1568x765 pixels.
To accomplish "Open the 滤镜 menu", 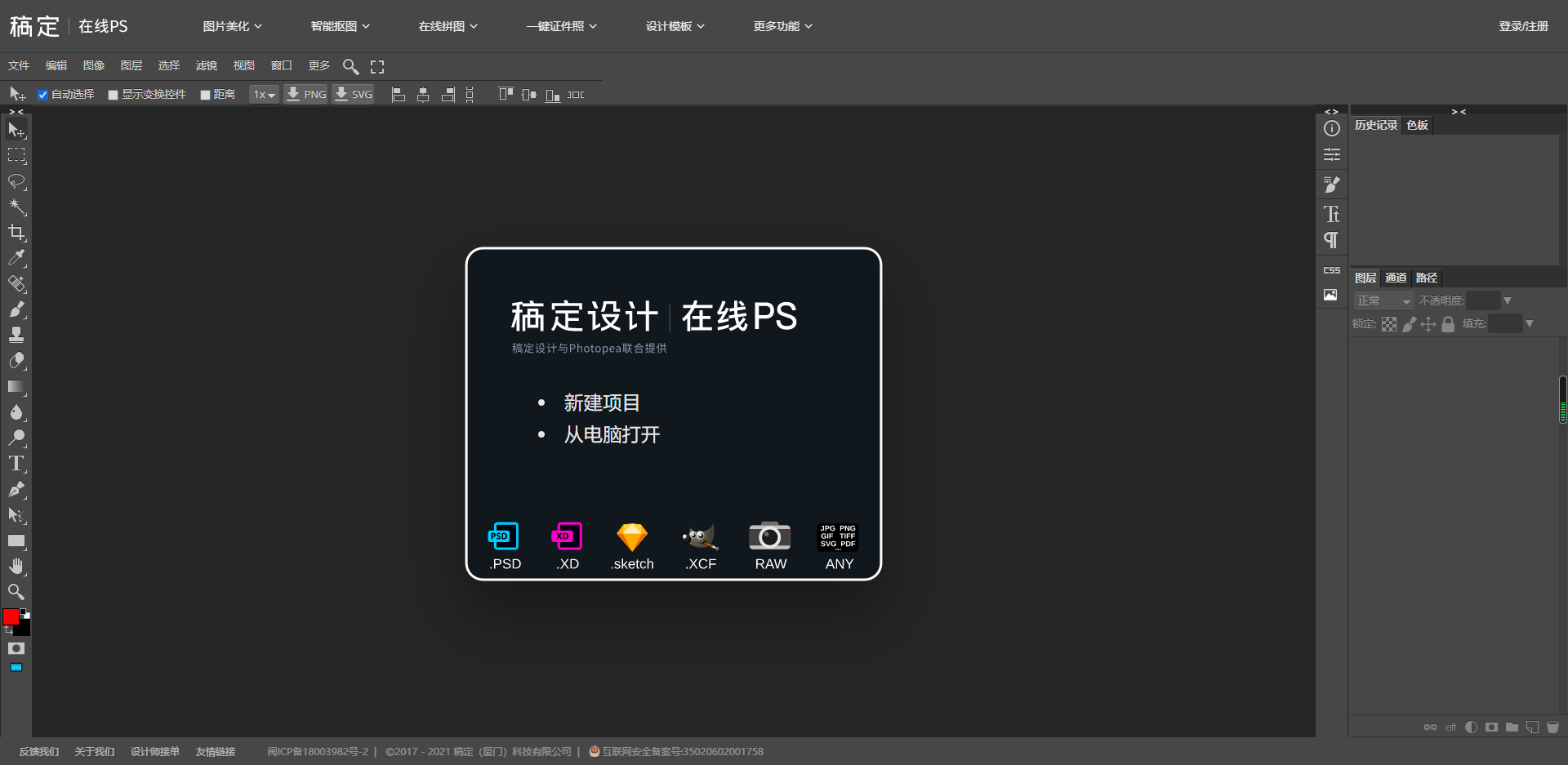I will pos(207,65).
